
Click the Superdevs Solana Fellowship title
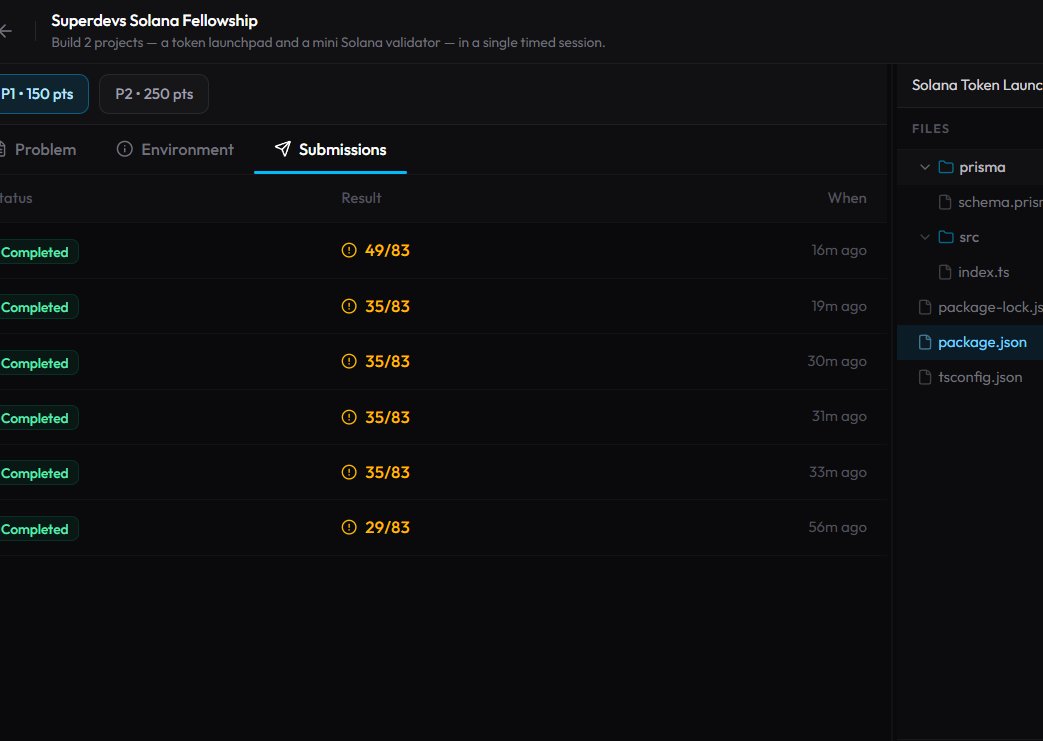click(x=154, y=21)
